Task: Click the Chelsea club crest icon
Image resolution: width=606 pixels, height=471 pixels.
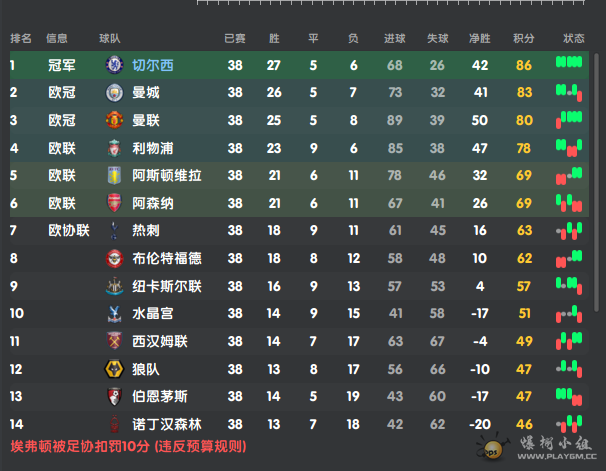Action: pyautogui.click(x=114, y=65)
